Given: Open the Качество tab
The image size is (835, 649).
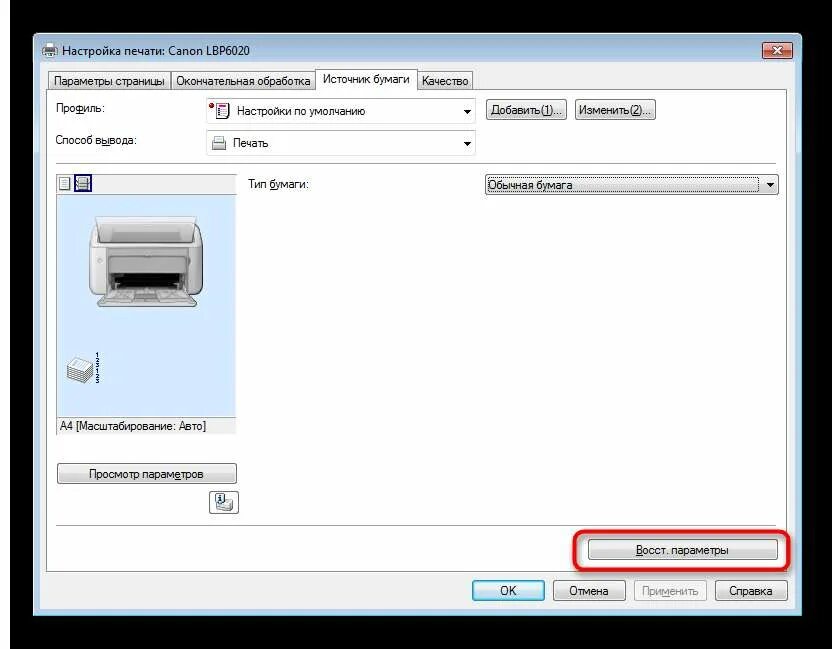Looking at the screenshot, I should [x=445, y=81].
